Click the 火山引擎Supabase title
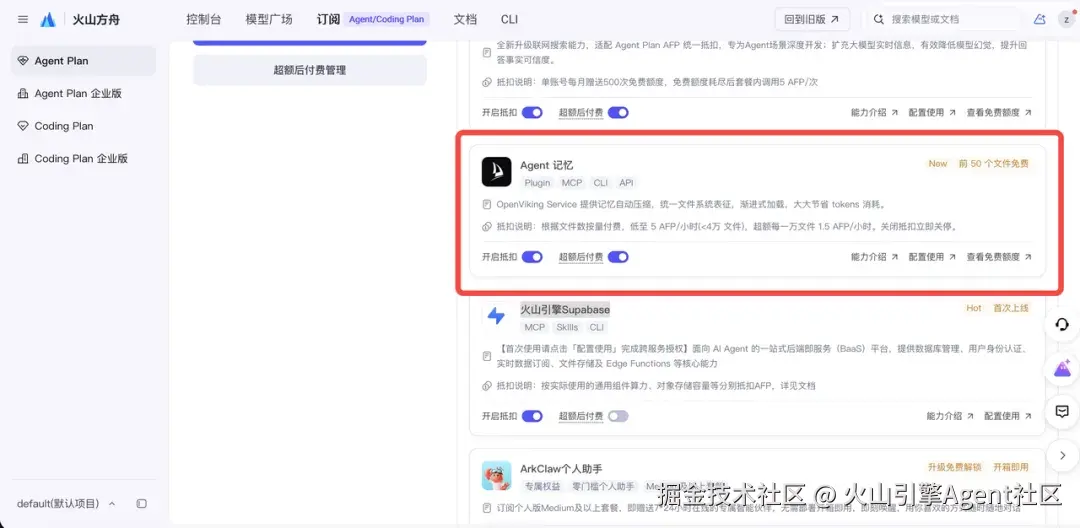 tap(565, 310)
